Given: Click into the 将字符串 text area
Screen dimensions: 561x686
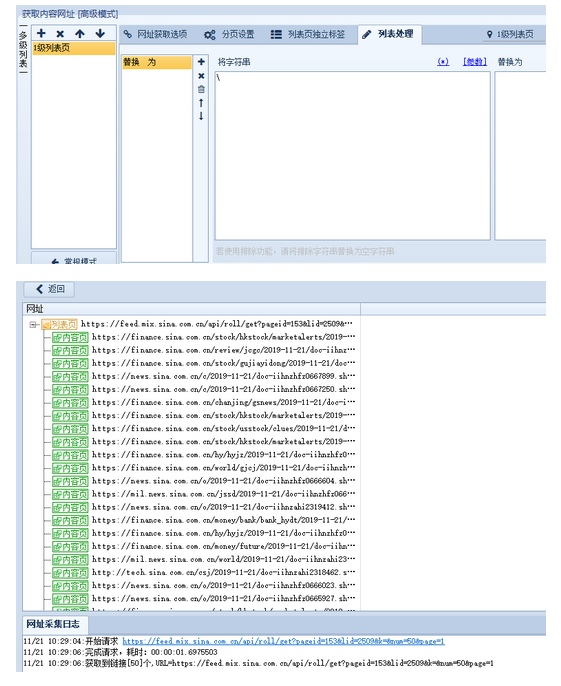Looking at the screenshot, I should click(352, 155).
